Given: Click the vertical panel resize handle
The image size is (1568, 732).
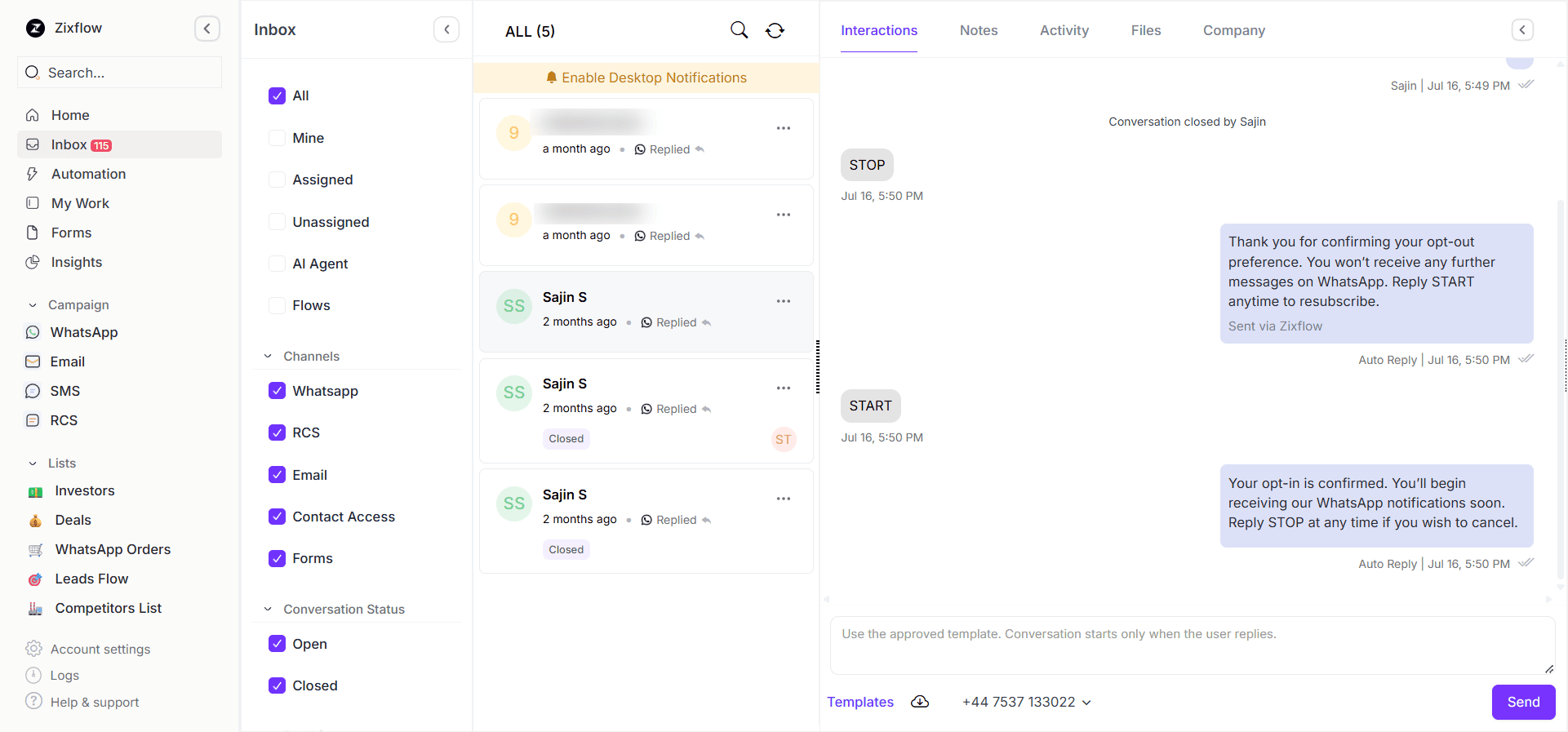Looking at the screenshot, I should tap(818, 366).
